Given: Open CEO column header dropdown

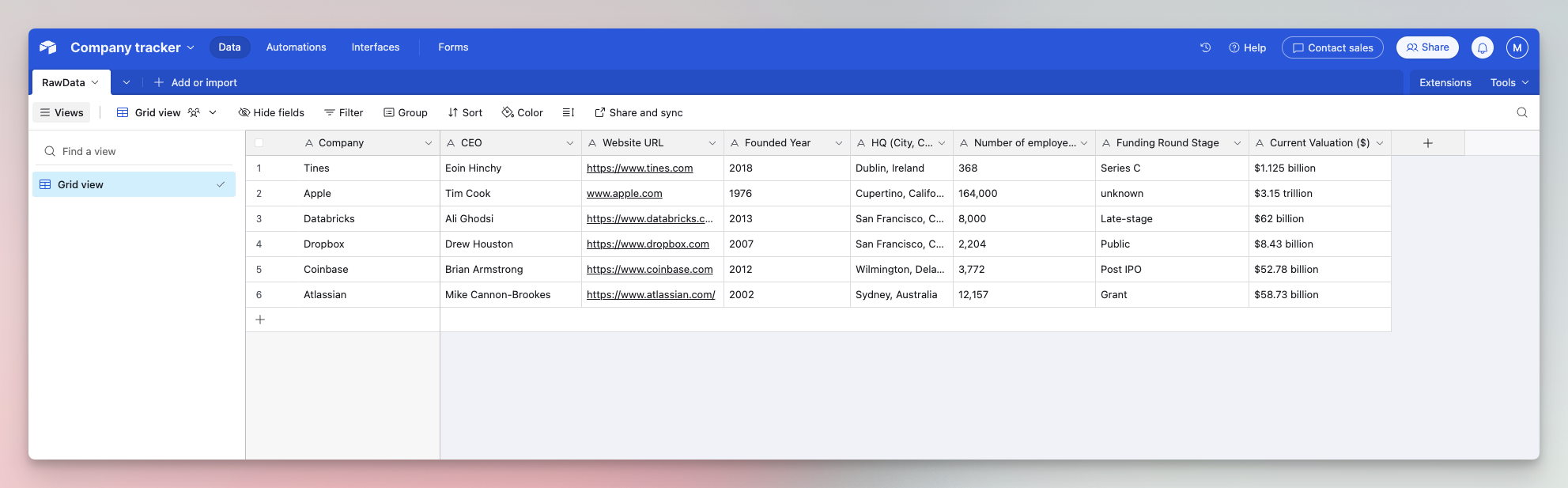Looking at the screenshot, I should point(570,143).
